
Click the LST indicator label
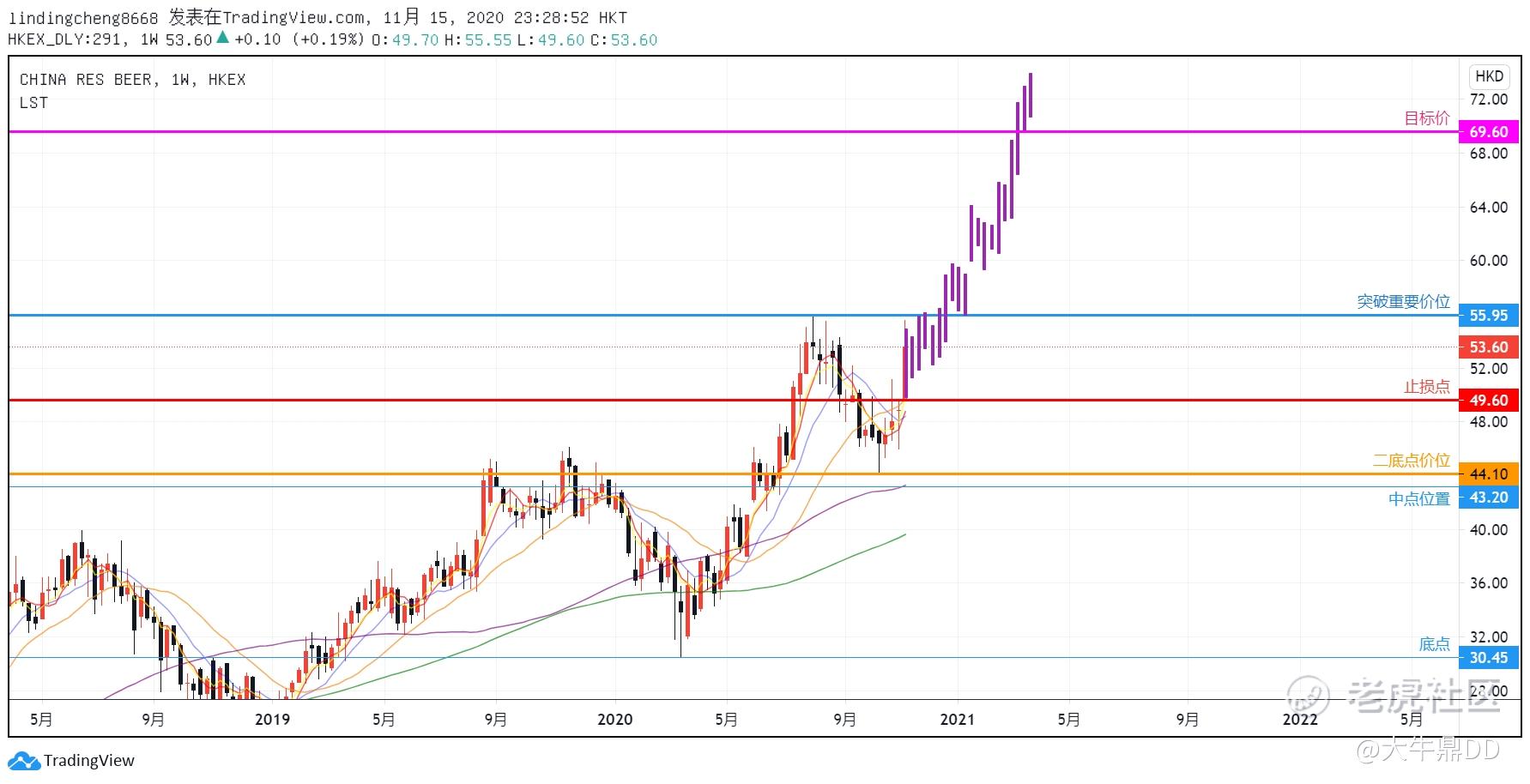(33, 103)
